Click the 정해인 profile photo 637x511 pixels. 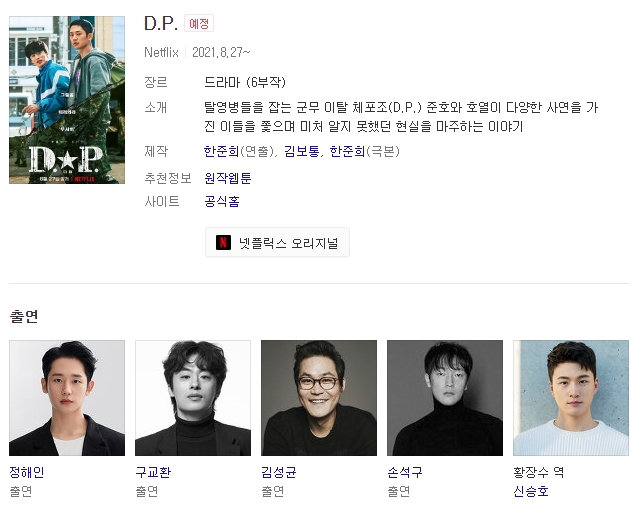[x=67, y=398]
